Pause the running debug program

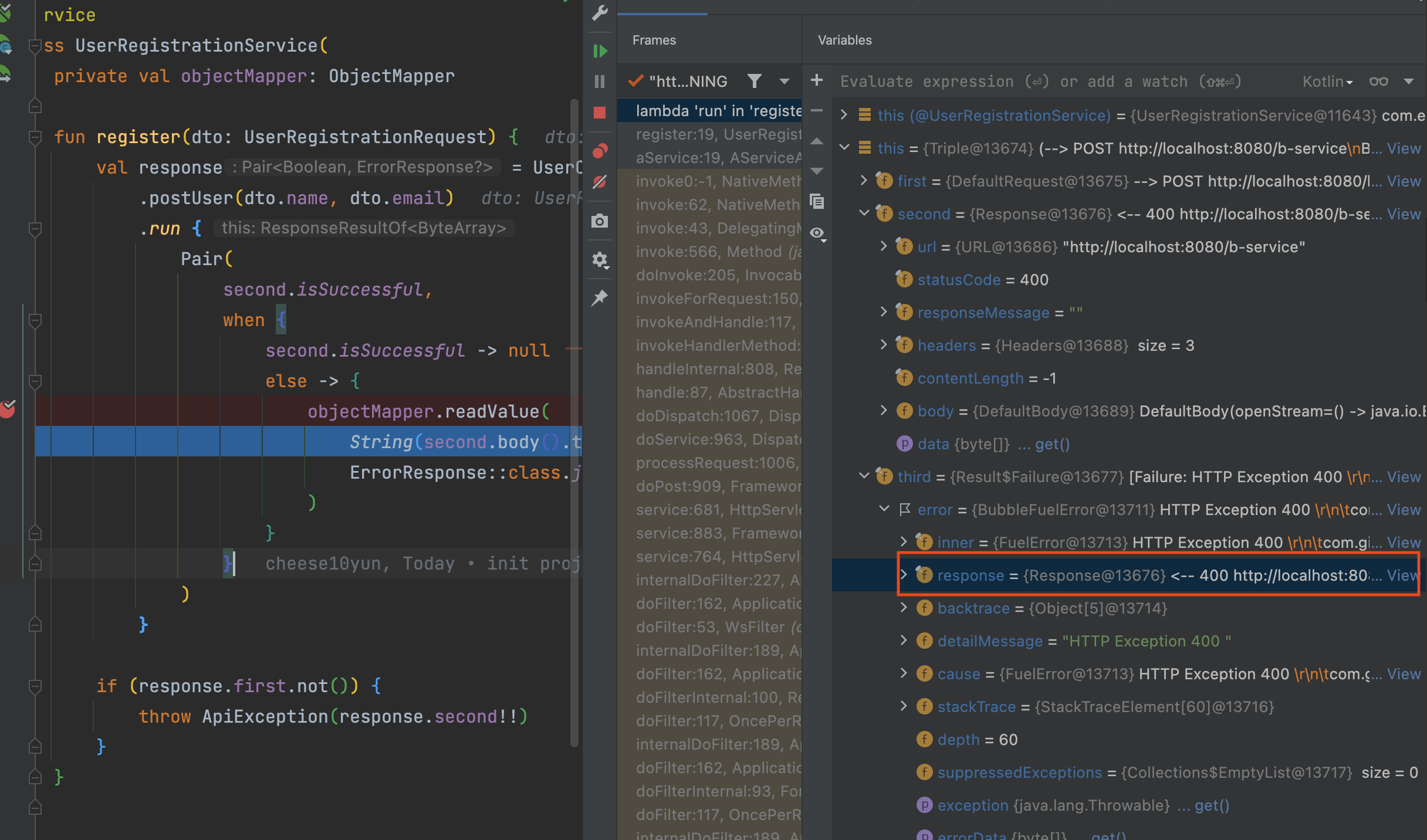pyautogui.click(x=600, y=82)
